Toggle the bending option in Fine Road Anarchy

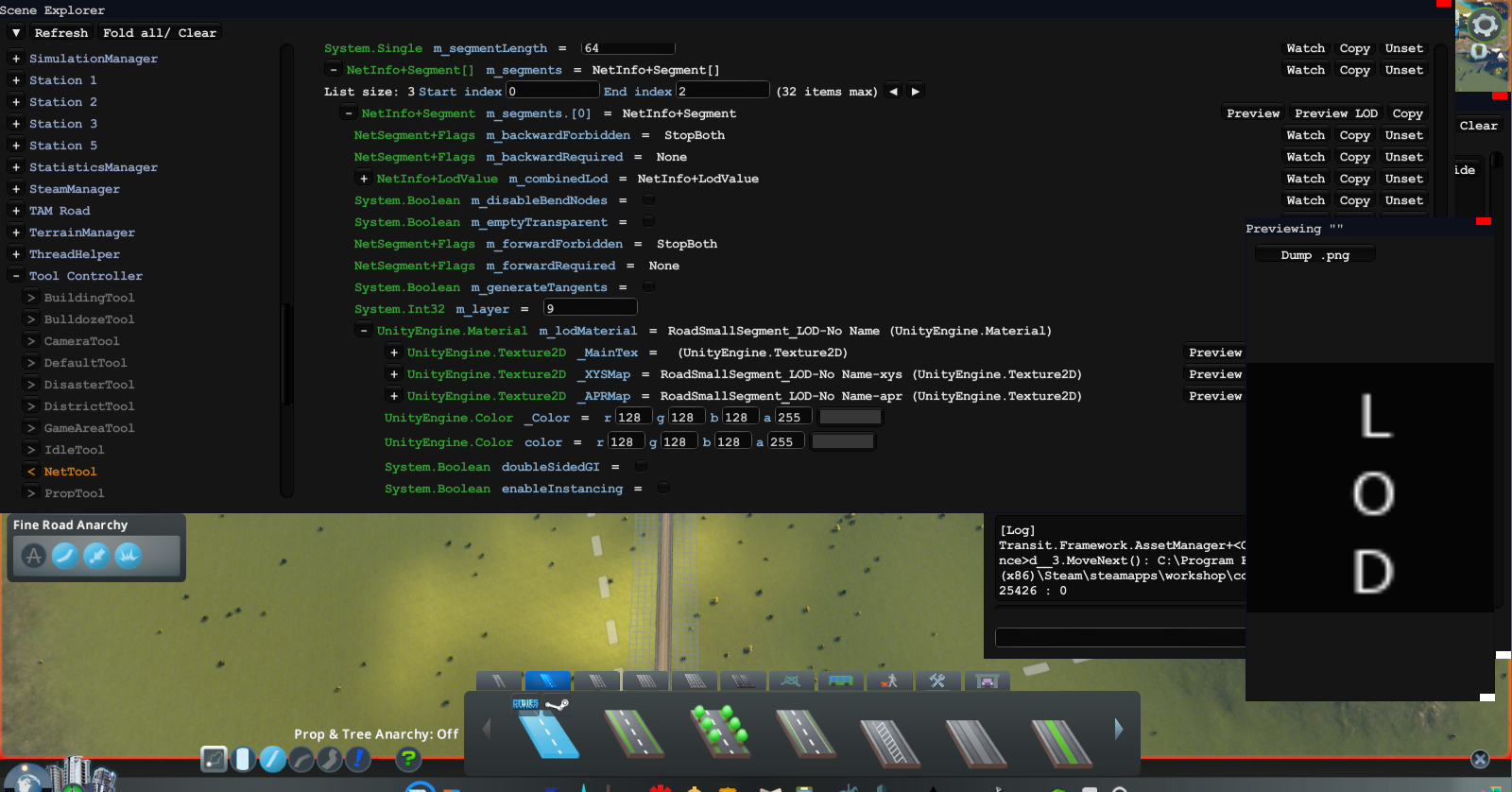click(65, 556)
